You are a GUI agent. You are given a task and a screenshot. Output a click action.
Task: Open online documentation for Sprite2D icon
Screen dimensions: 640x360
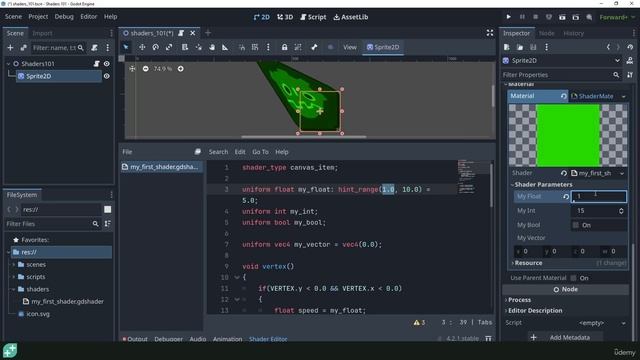click(x=630, y=60)
